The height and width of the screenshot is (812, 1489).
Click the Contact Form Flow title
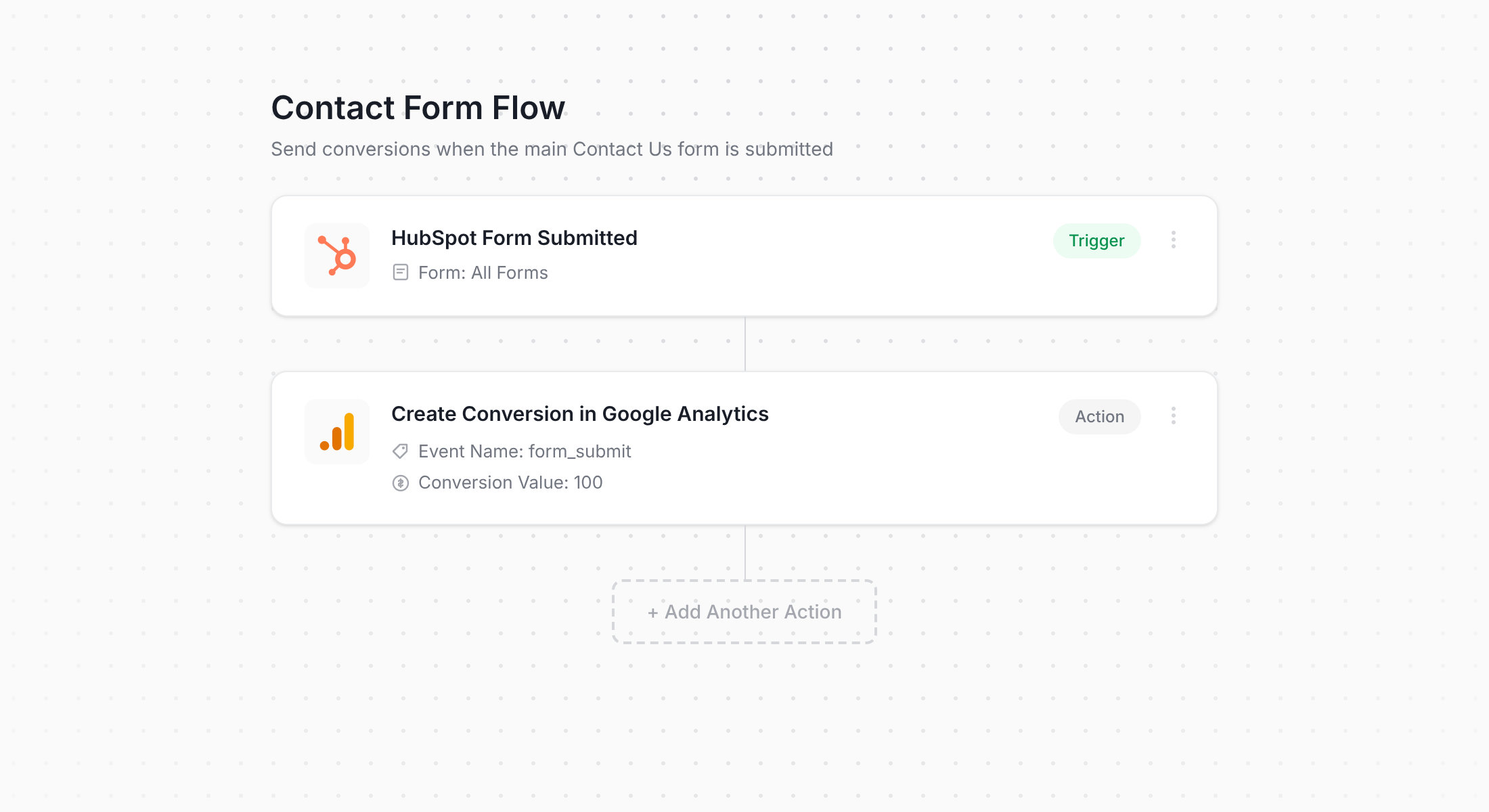418,107
